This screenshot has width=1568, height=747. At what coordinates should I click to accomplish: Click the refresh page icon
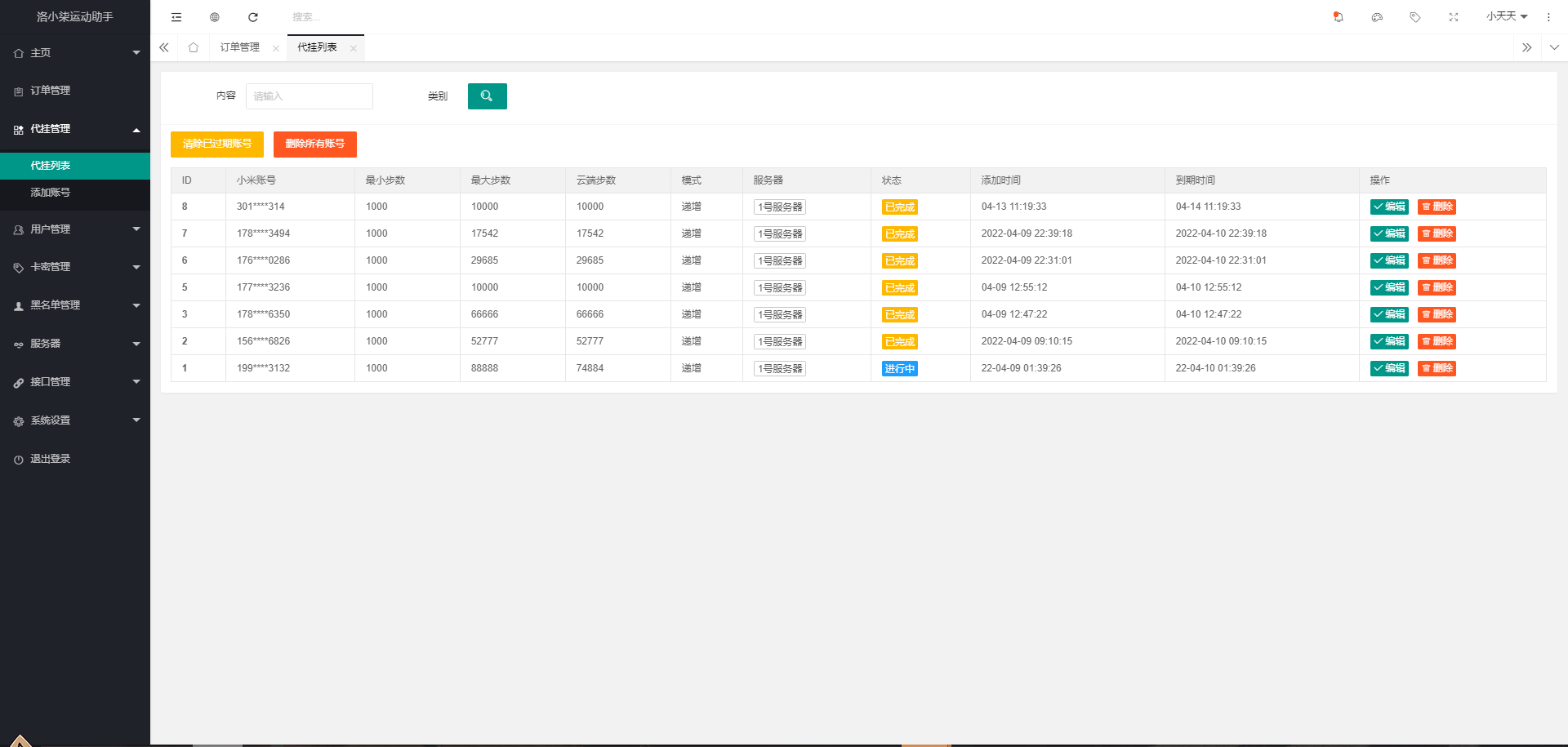coord(253,17)
